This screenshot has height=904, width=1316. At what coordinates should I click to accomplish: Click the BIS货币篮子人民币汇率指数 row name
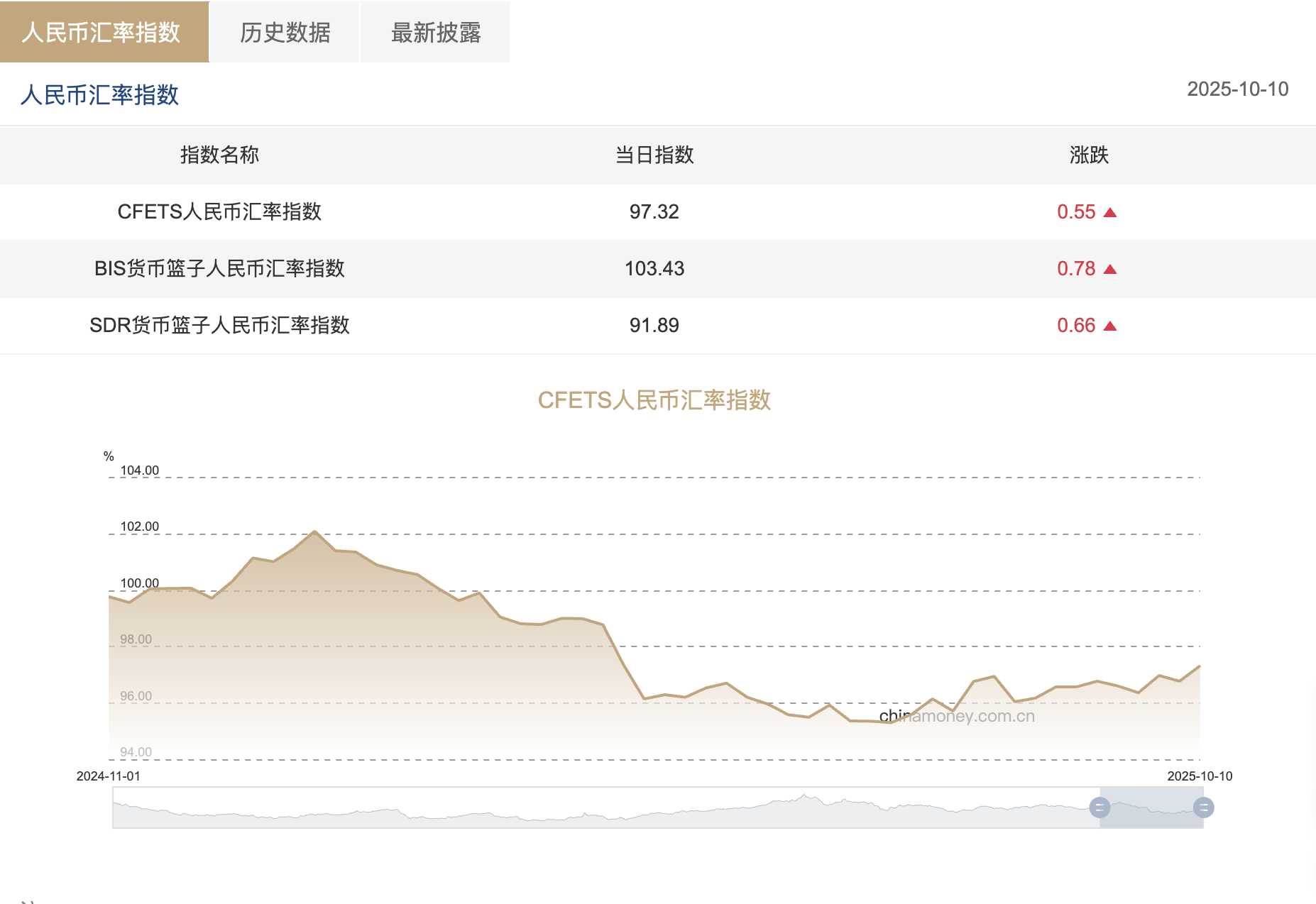pos(219,269)
